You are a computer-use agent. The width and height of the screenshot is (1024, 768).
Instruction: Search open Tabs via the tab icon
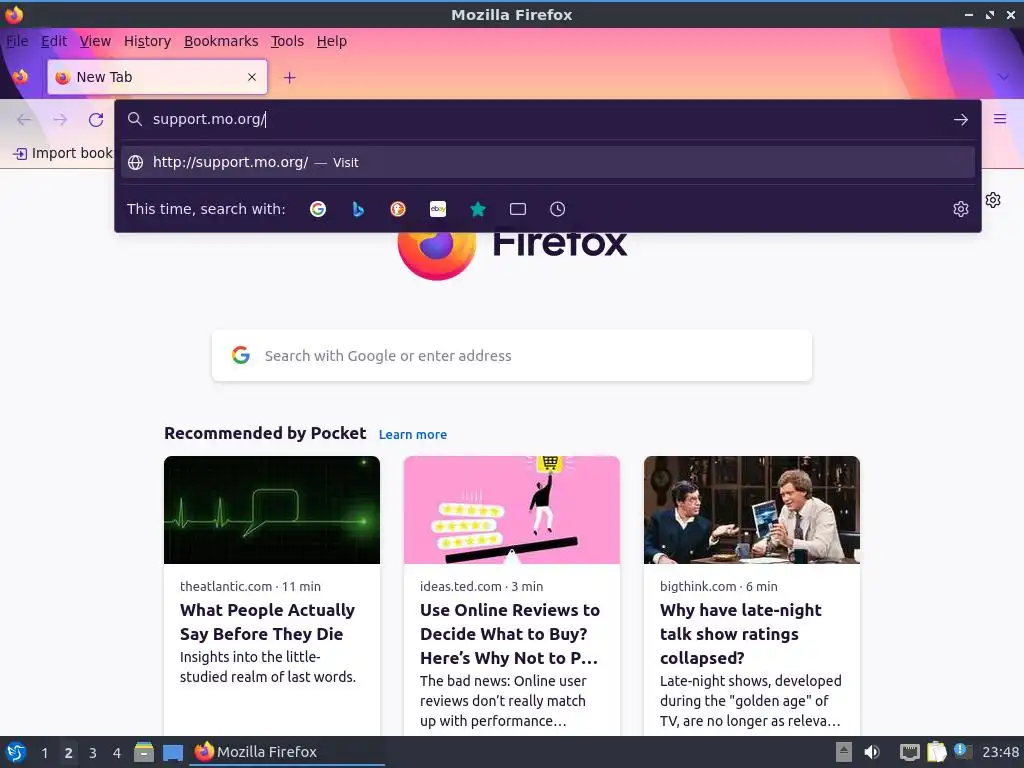tap(518, 209)
